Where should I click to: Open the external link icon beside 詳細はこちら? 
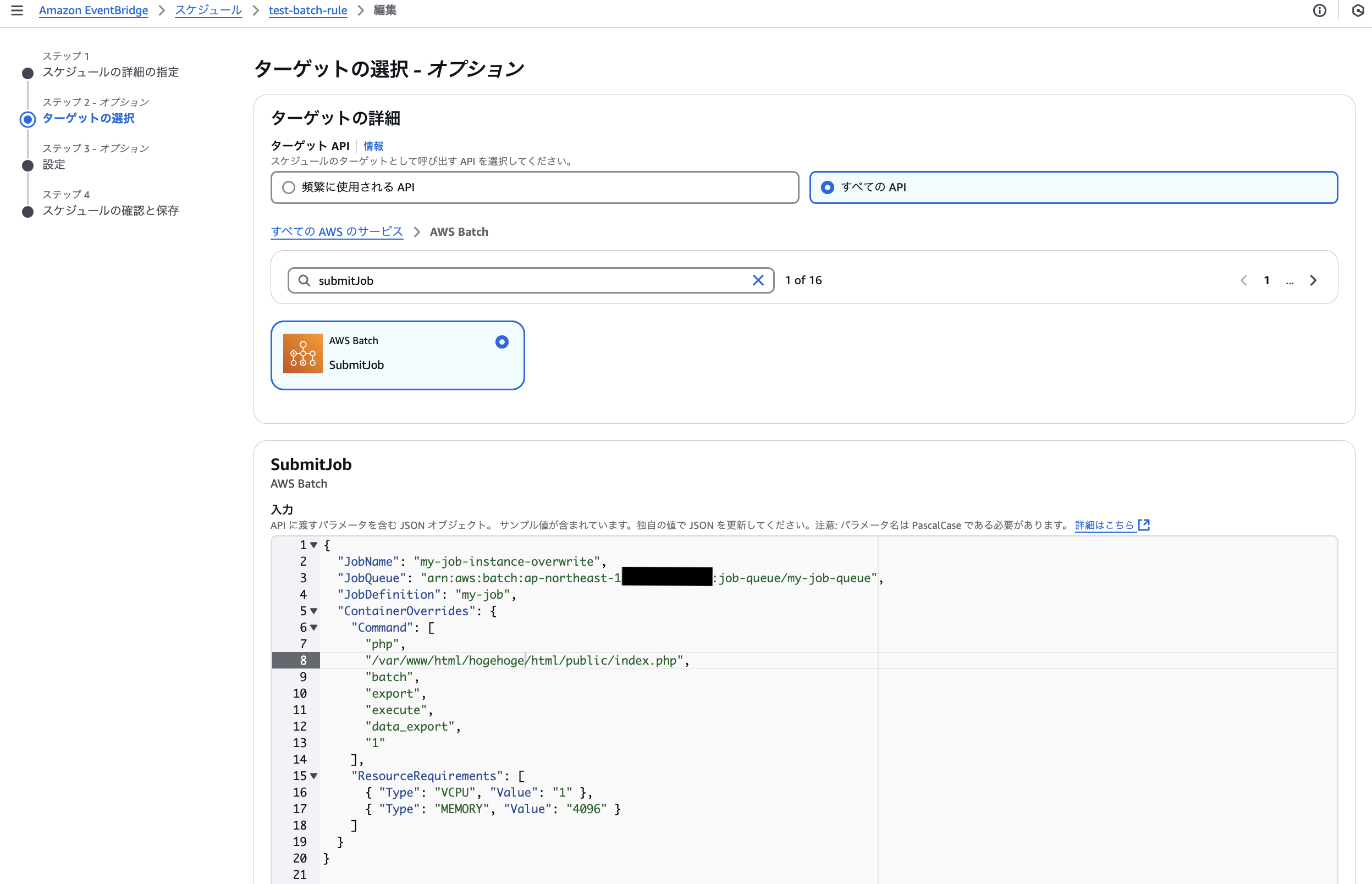tap(1144, 524)
